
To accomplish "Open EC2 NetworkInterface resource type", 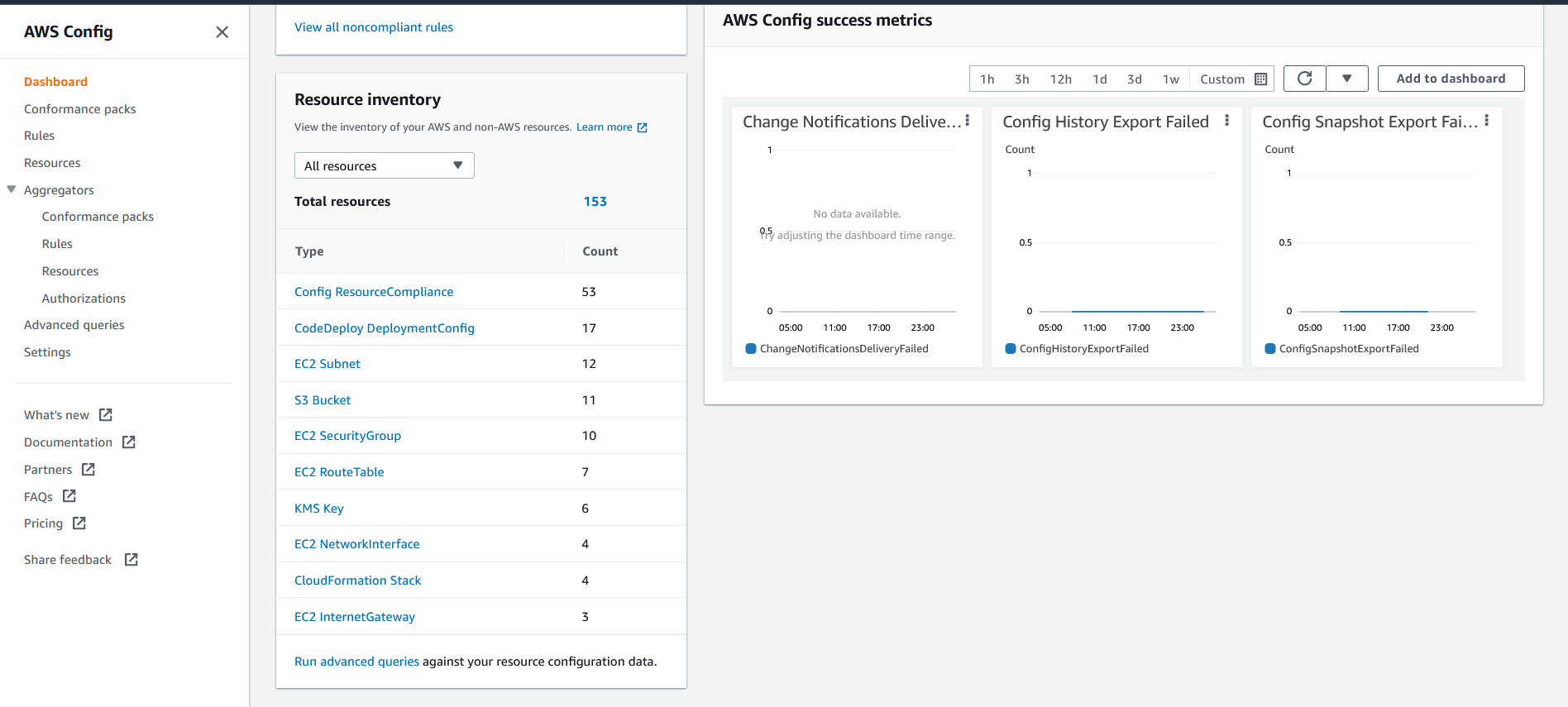I will (x=357, y=544).
